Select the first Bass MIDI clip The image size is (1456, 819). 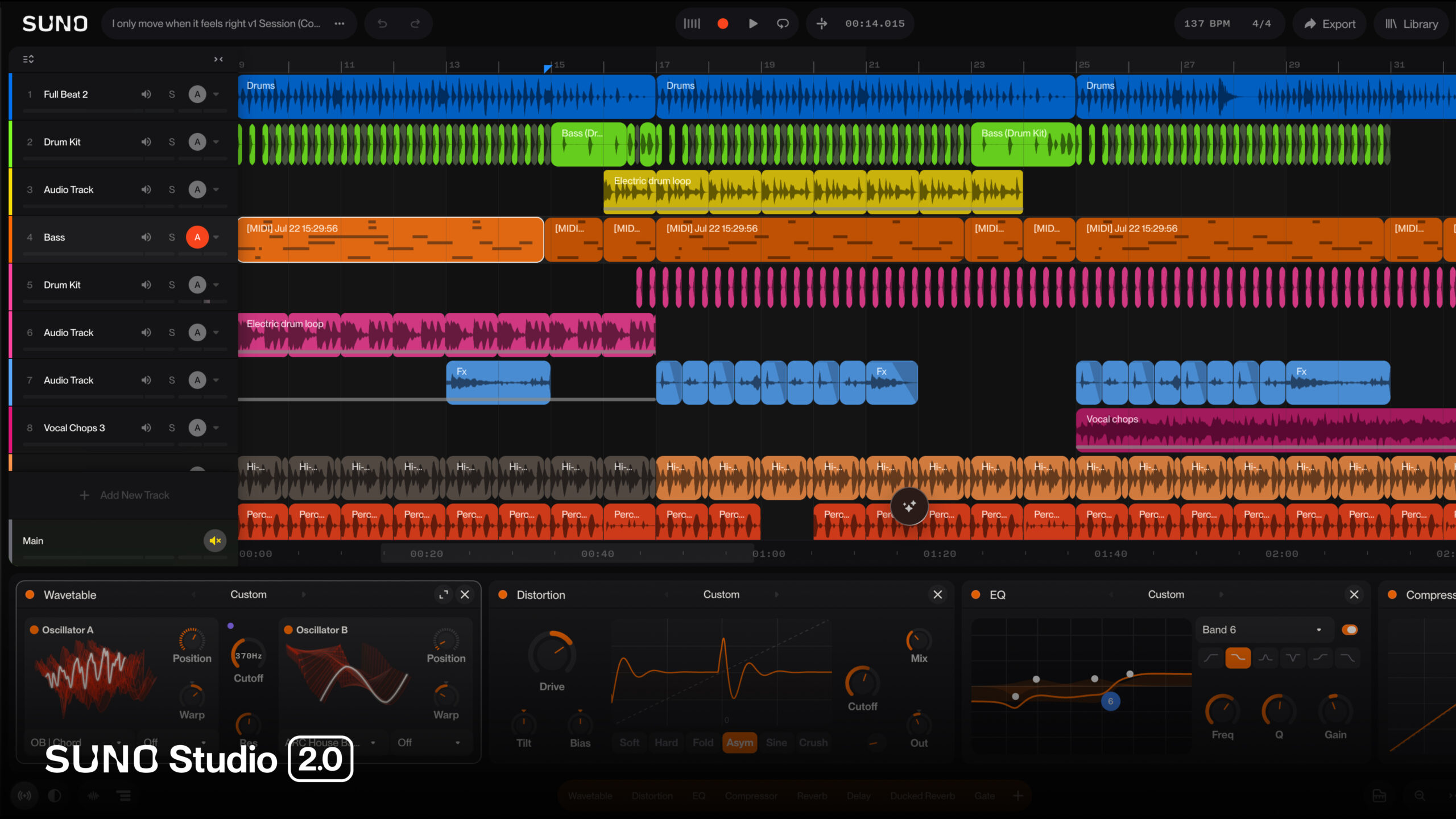[391, 239]
